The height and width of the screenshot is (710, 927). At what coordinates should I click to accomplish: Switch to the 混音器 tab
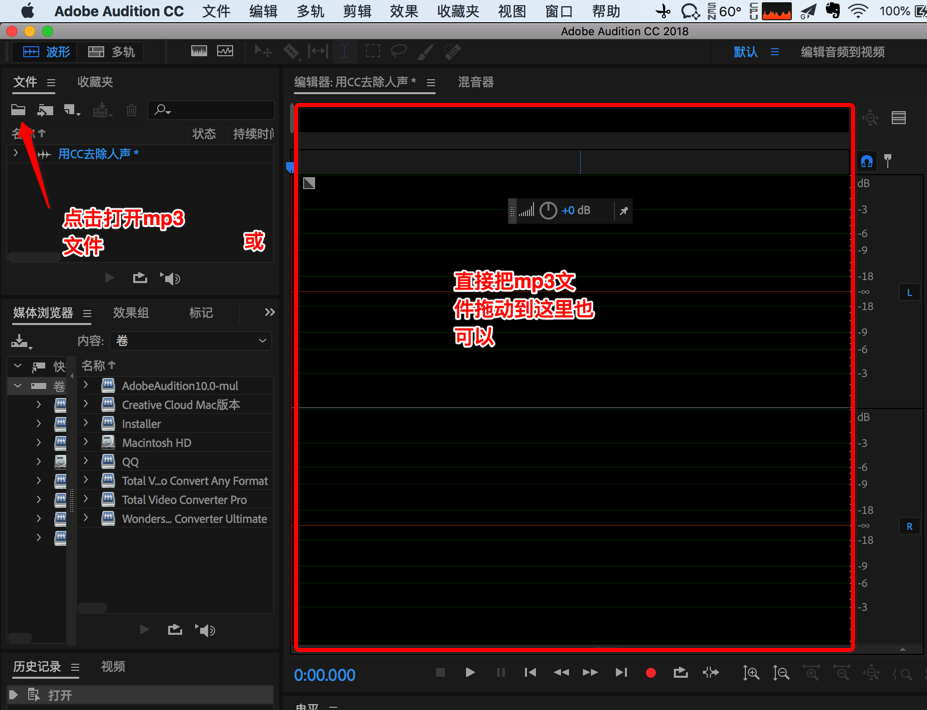pos(475,82)
